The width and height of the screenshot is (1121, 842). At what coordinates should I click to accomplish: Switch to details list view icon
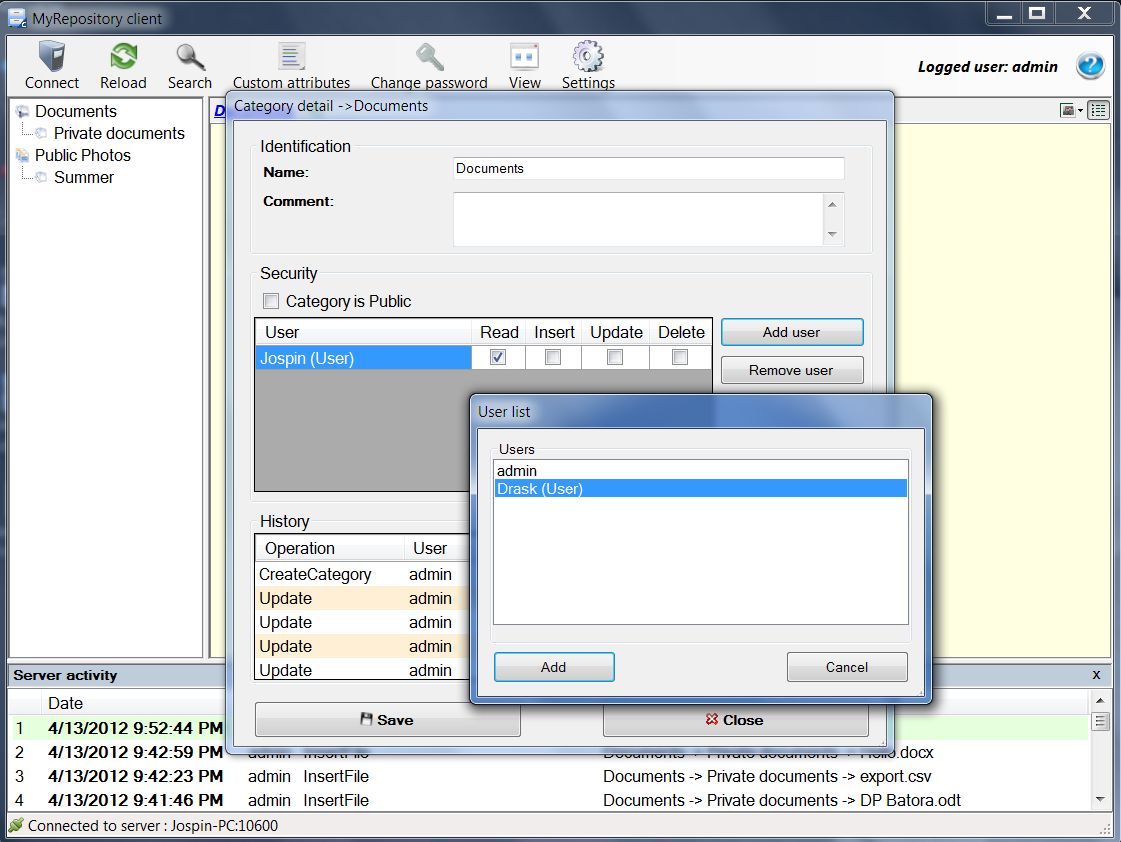[1099, 110]
